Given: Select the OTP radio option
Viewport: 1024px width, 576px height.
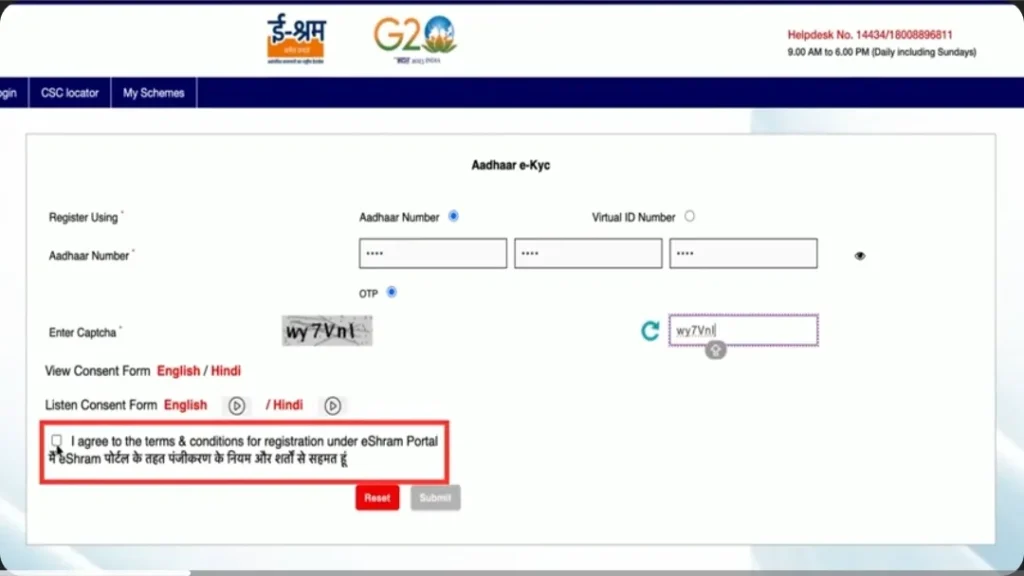Looking at the screenshot, I should [x=391, y=292].
